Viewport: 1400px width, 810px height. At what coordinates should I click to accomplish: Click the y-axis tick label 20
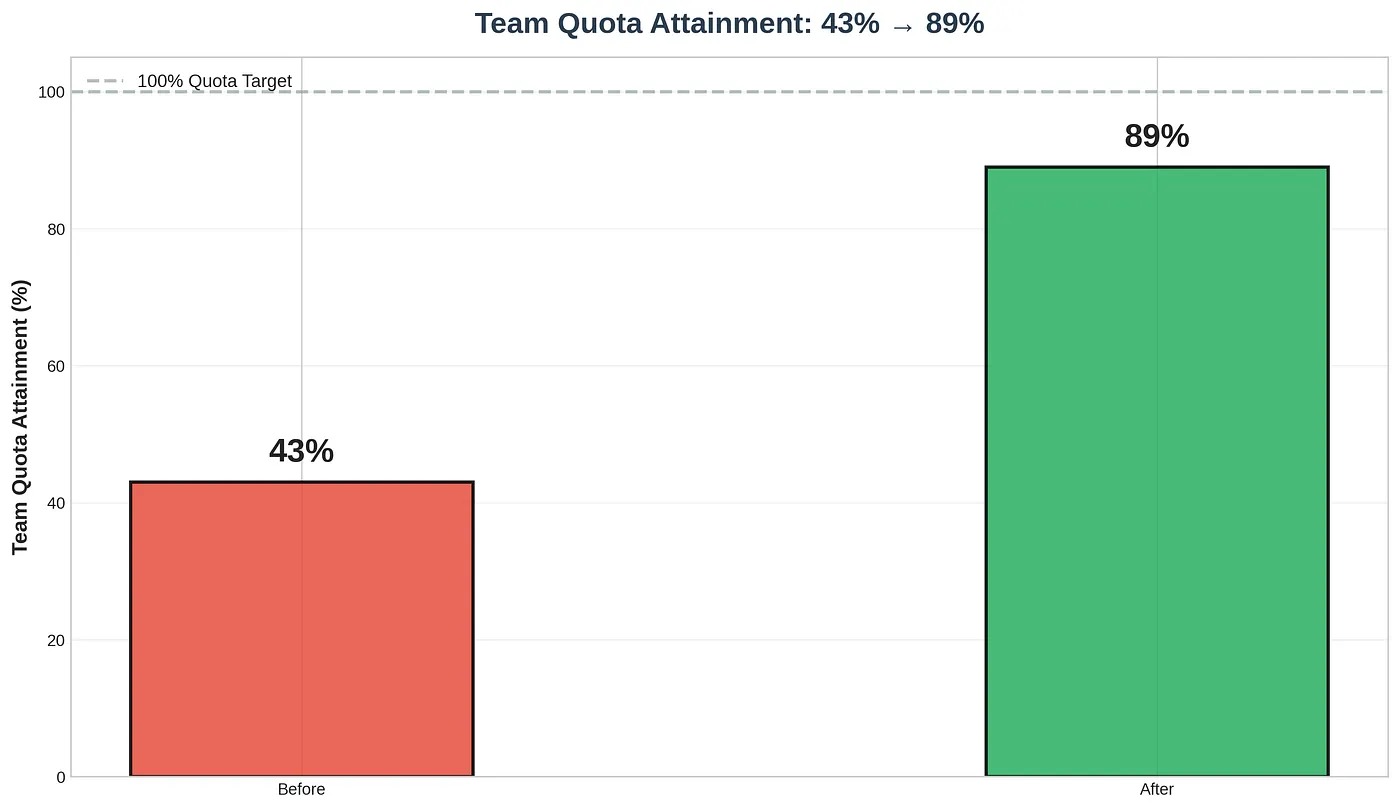[56, 640]
